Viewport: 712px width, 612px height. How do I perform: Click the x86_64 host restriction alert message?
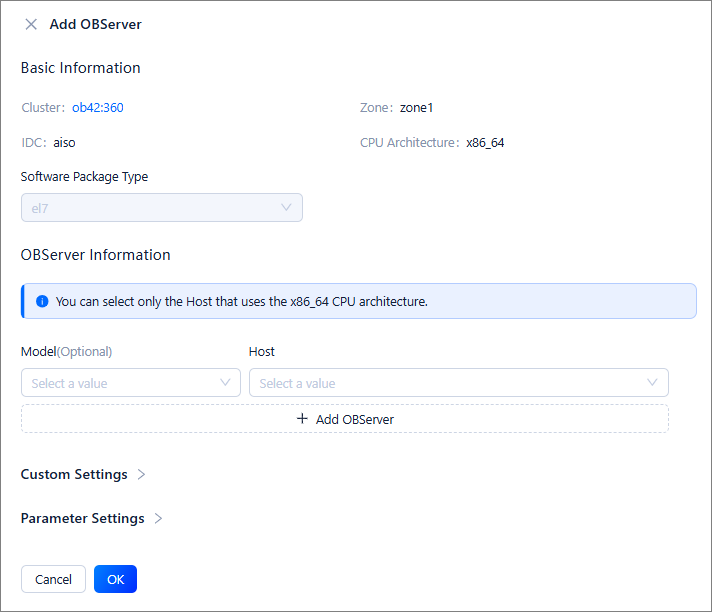click(242, 301)
